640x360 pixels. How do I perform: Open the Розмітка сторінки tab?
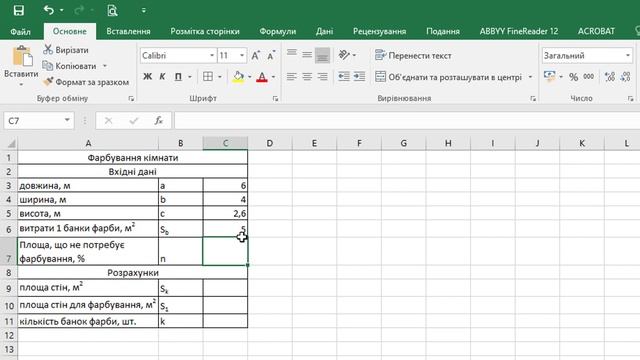tap(205, 31)
